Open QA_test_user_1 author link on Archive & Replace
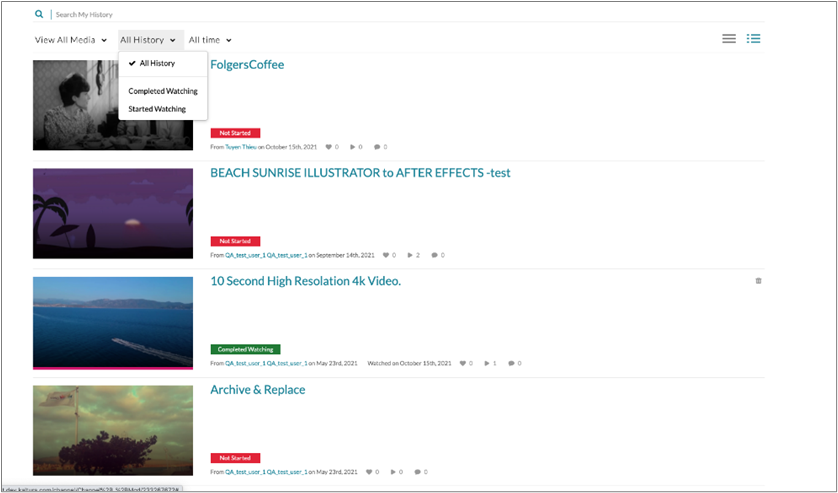The height and width of the screenshot is (493, 838). [x=266, y=472]
